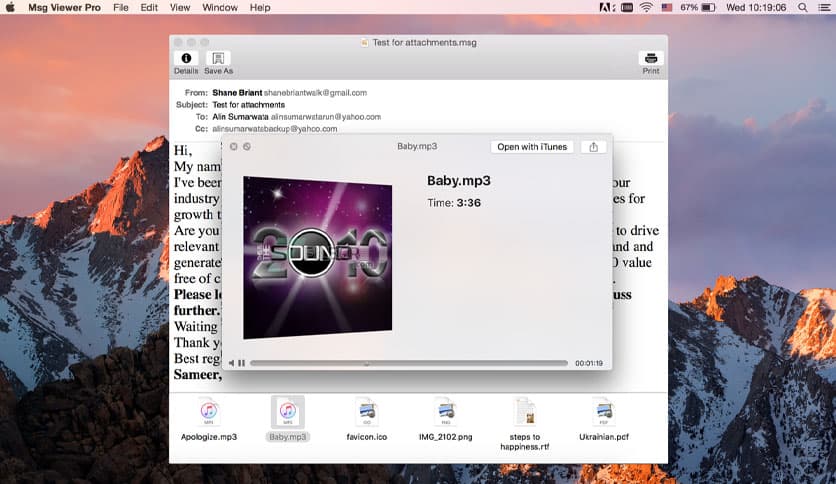Click the recipient name Alin Sumarwata
The width and height of the screenshot is (836, 484).
click(x=240, y=117)
